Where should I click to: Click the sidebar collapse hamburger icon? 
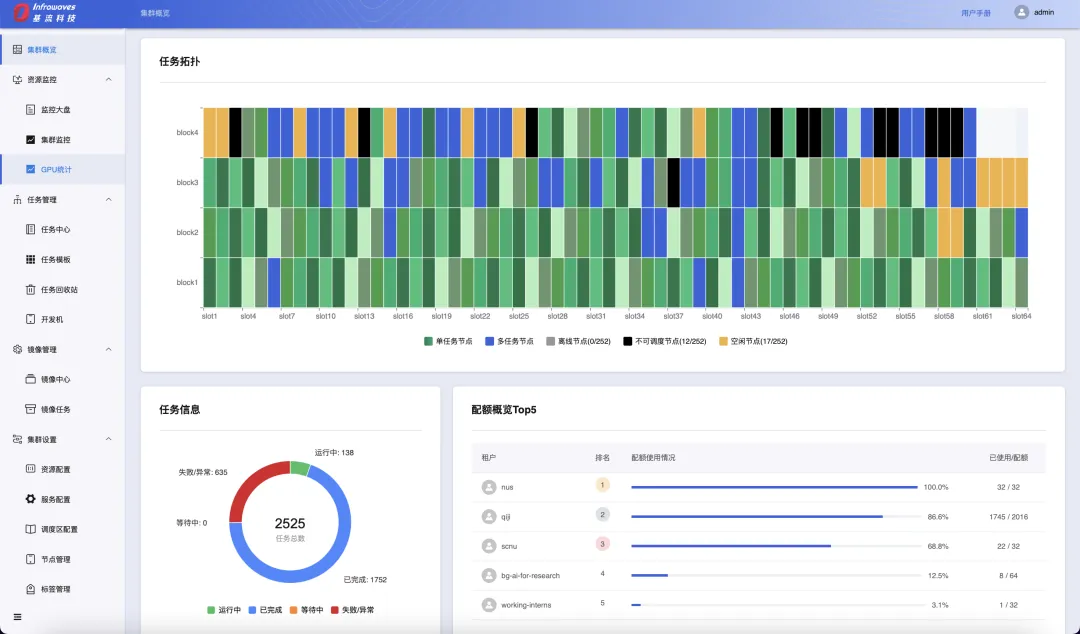(17, 617)
